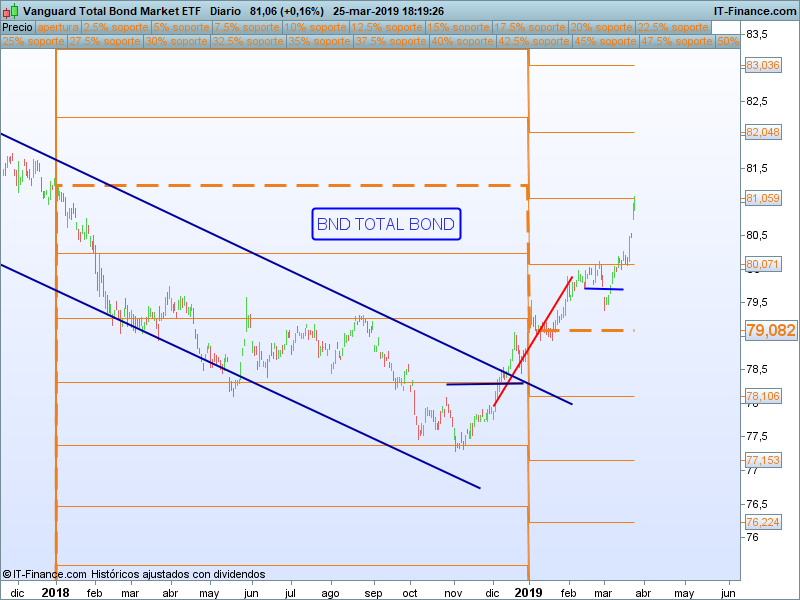
Task: Choose the 15% soporte legend label
Action: (458, 27)
